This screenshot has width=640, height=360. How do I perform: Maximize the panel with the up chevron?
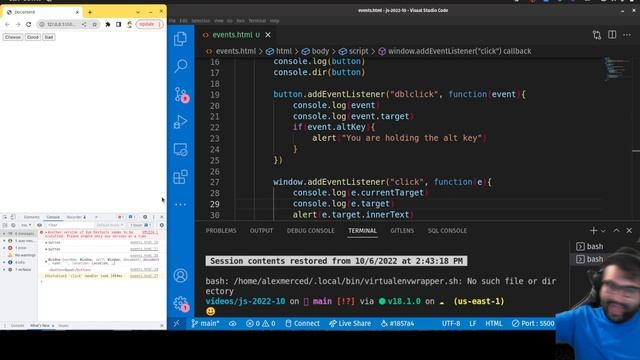click(x=616, y=231)
